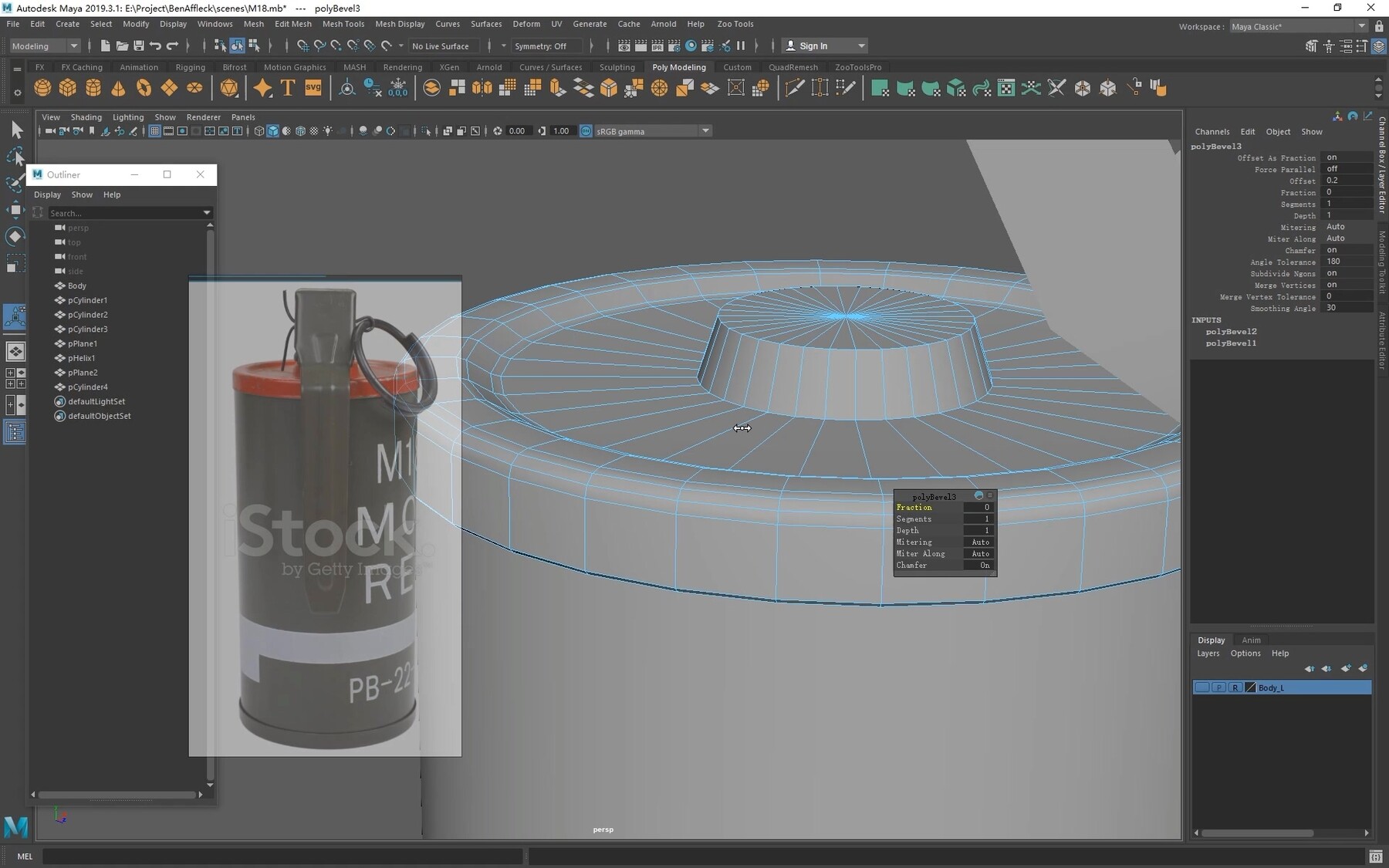Image resolution: width=1389 pixels, height=868 pixels.
Task: Open the shelf gear options menu
Action: (17, 93)
